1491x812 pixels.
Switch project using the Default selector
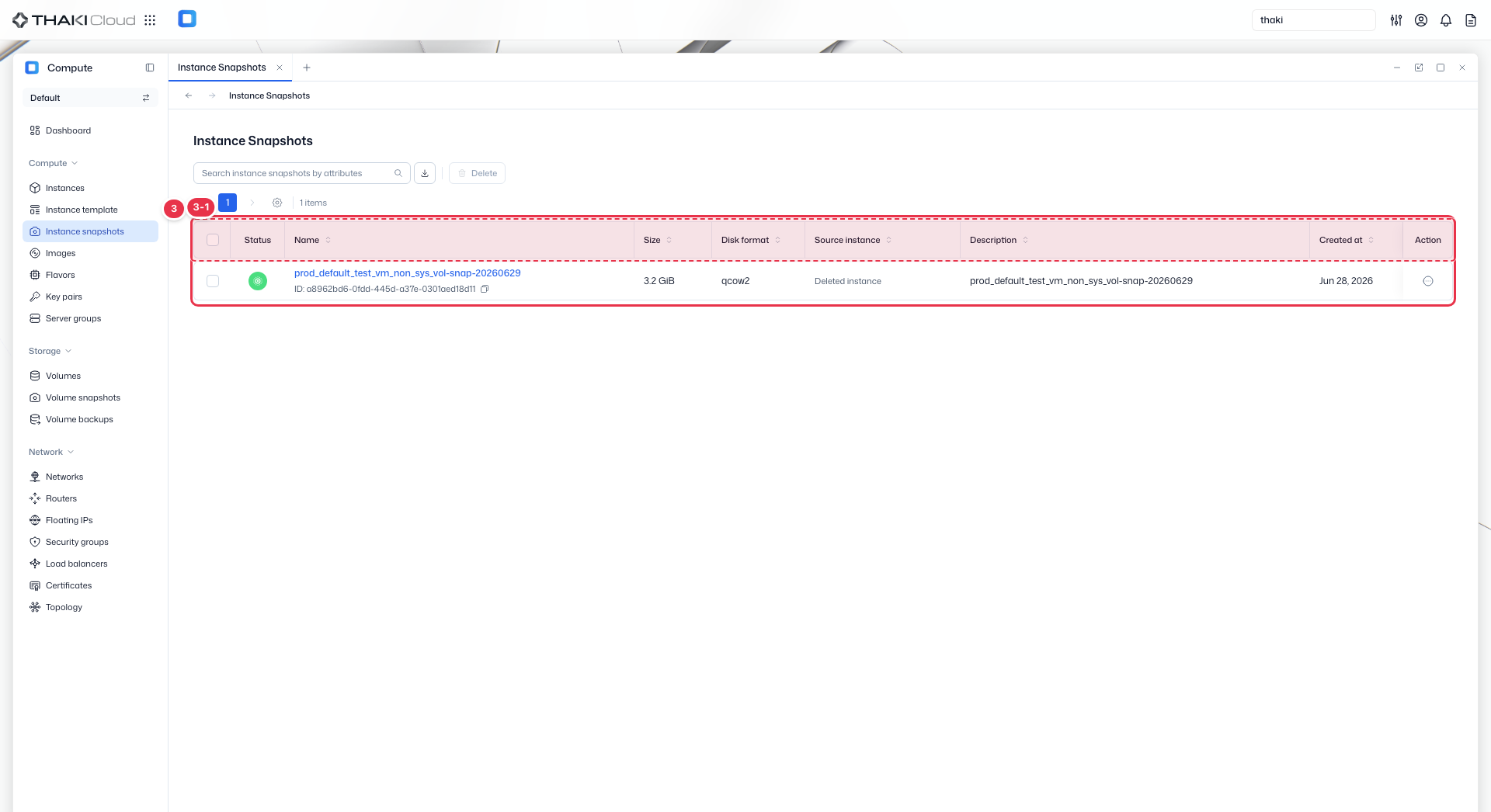coord(90,98)
